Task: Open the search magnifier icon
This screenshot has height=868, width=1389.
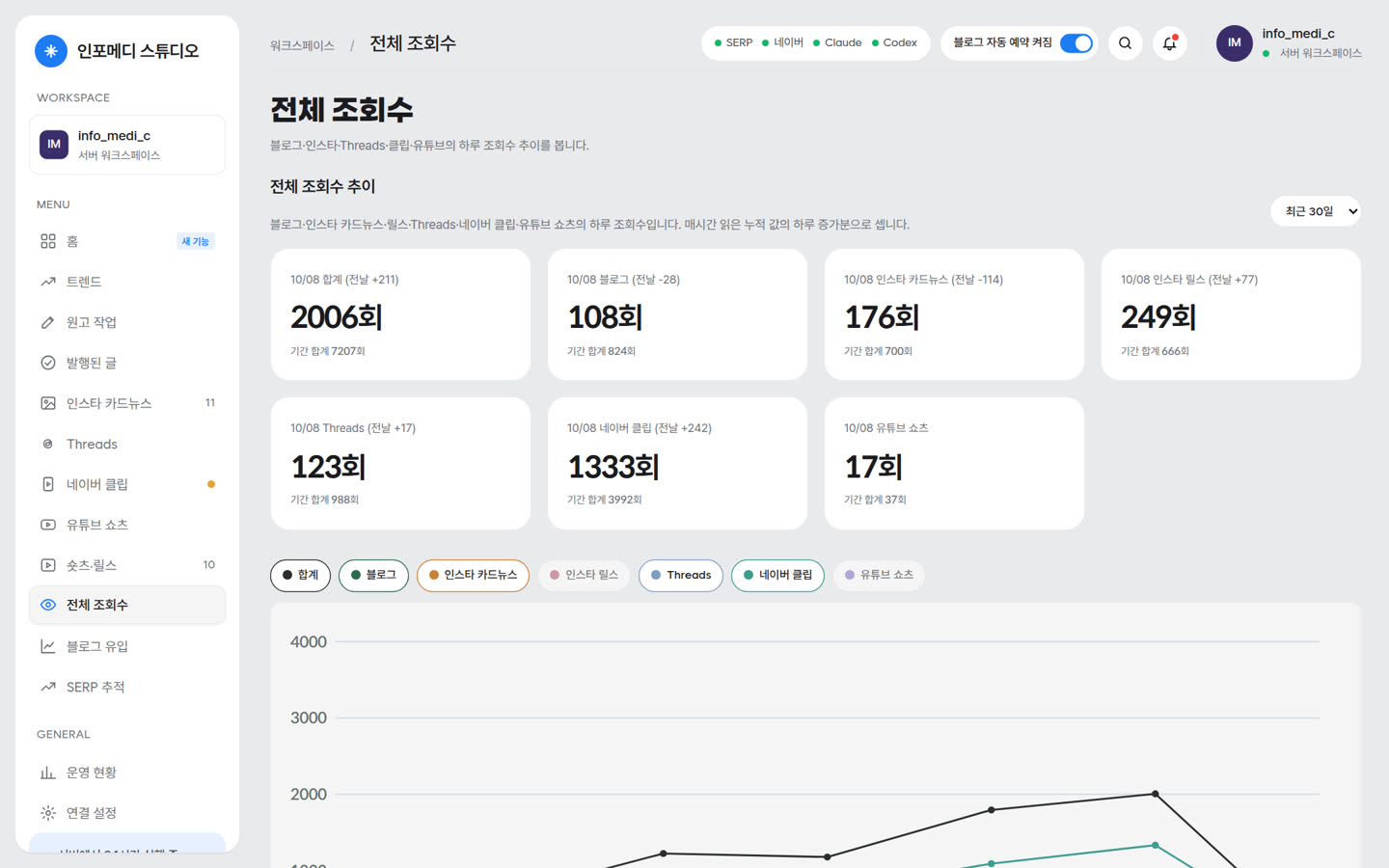Action: point(1125,43)
